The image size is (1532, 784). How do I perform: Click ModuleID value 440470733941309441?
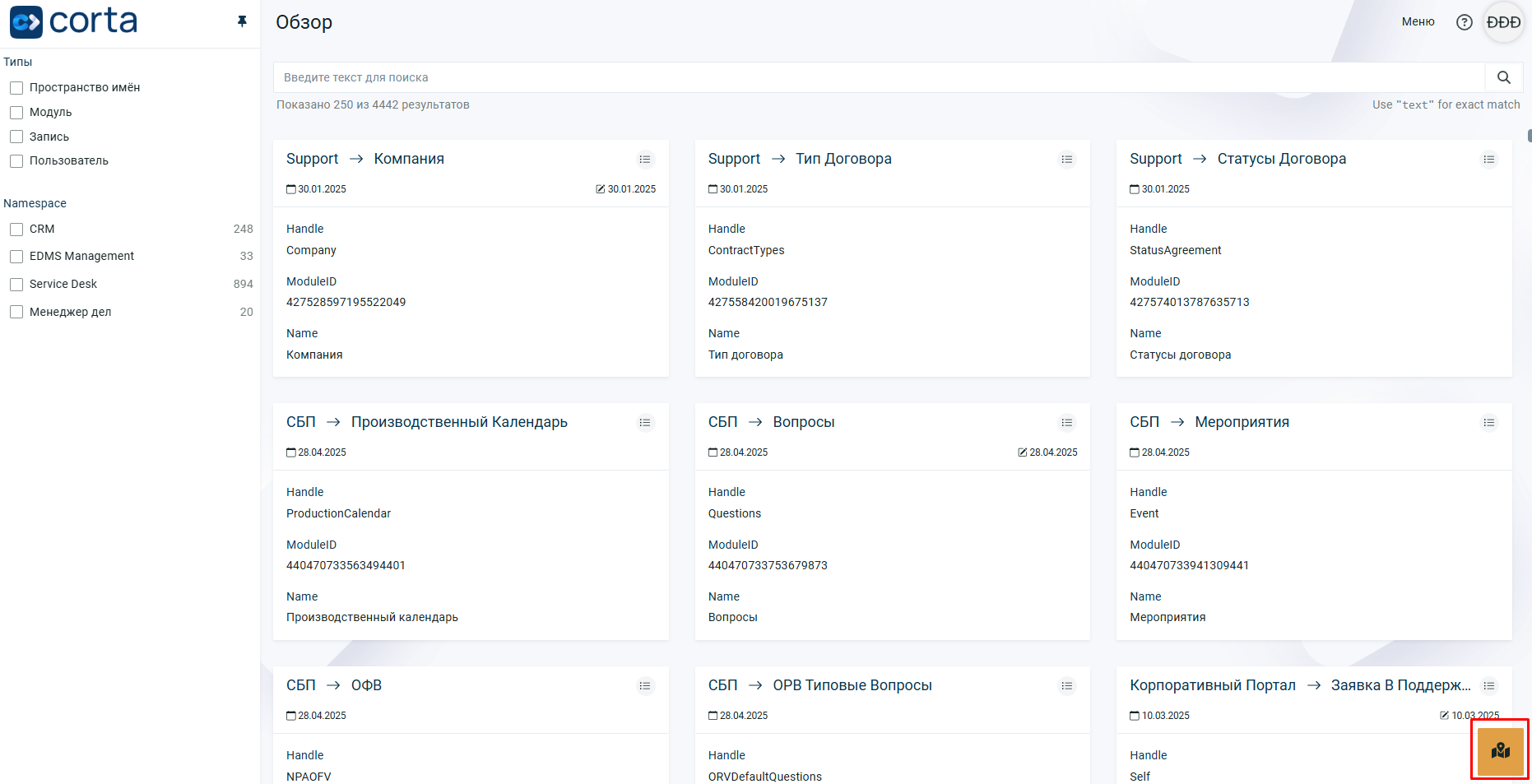click(x=1189, y=565)
